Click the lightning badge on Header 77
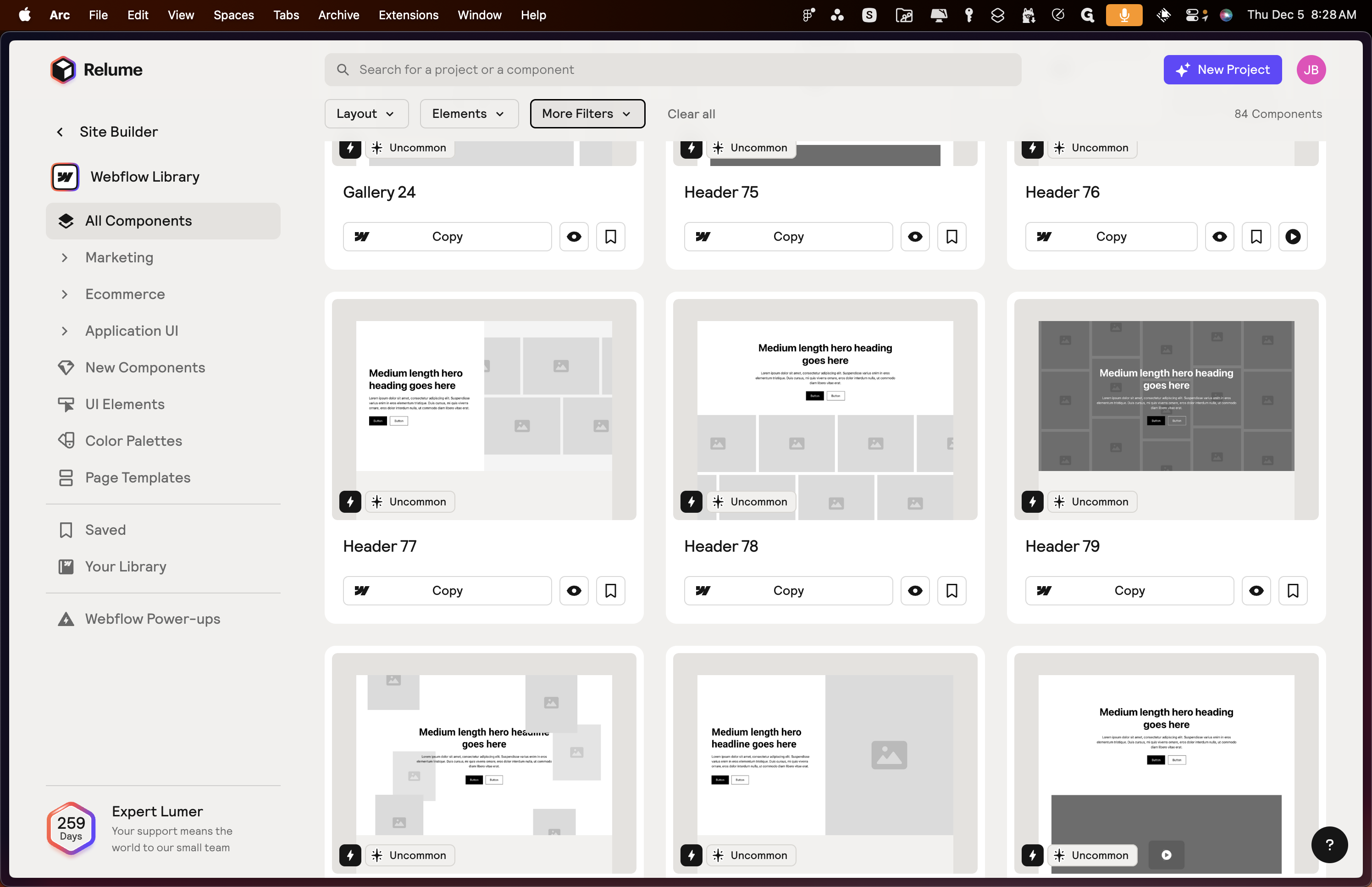 click(350, 502)
